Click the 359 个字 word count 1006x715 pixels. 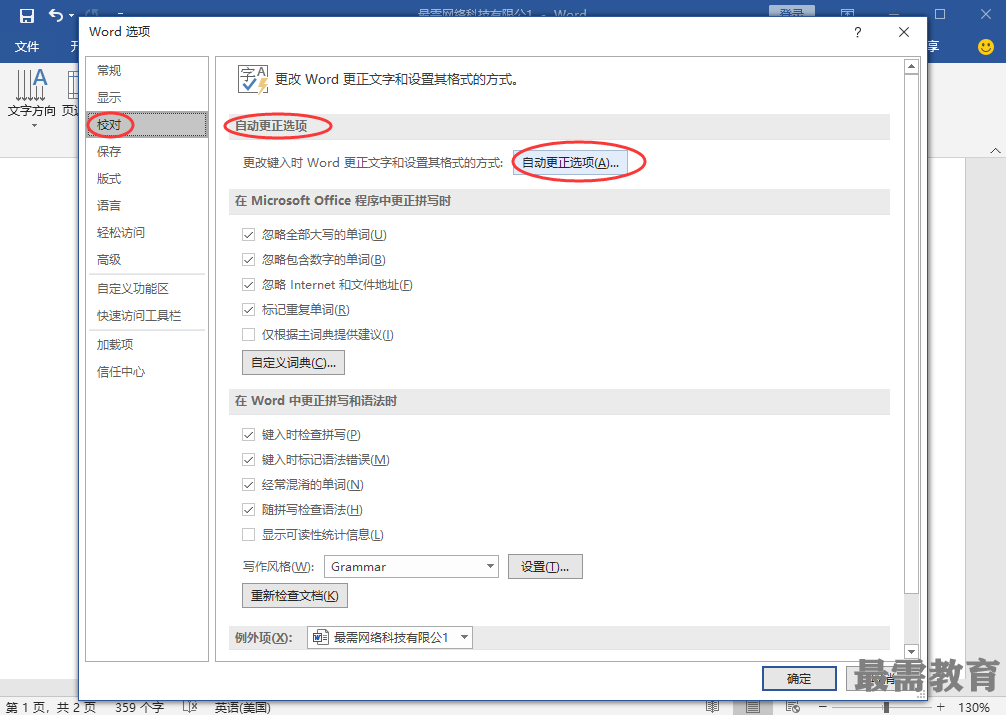(139, 707)
